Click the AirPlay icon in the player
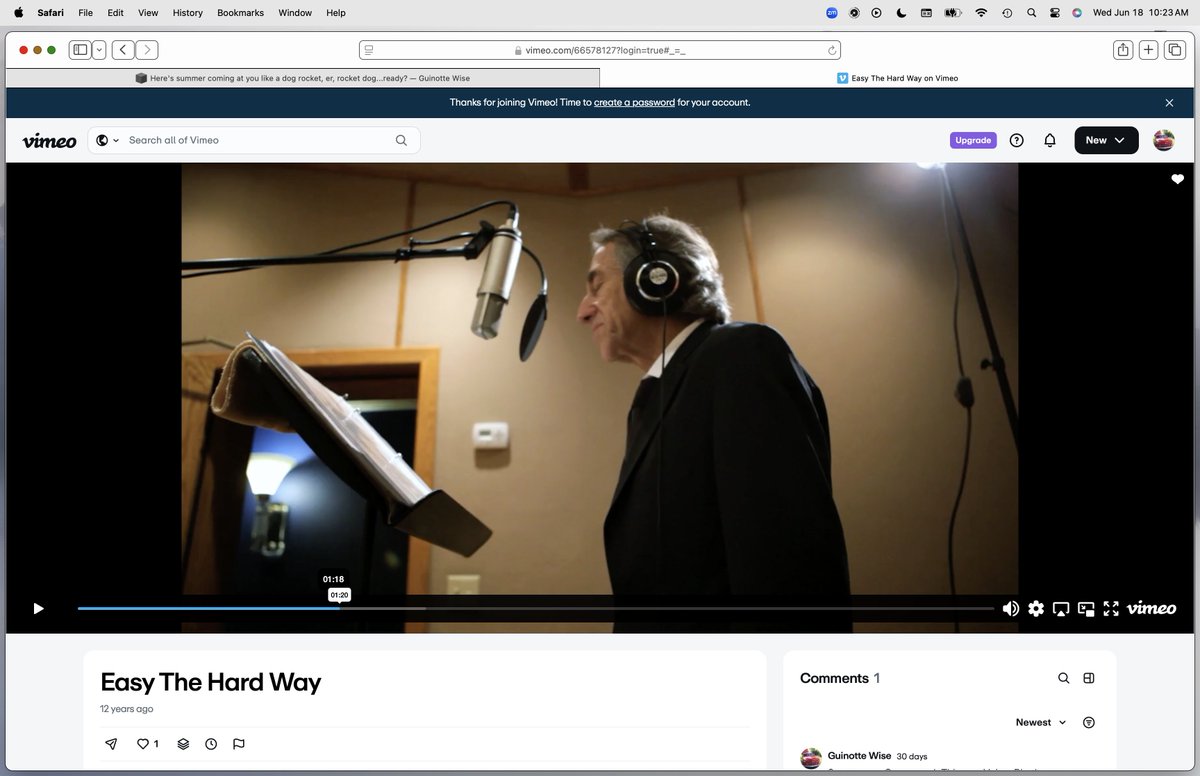The height and width of the screenshot is (776, 1200). (1061, 608)
